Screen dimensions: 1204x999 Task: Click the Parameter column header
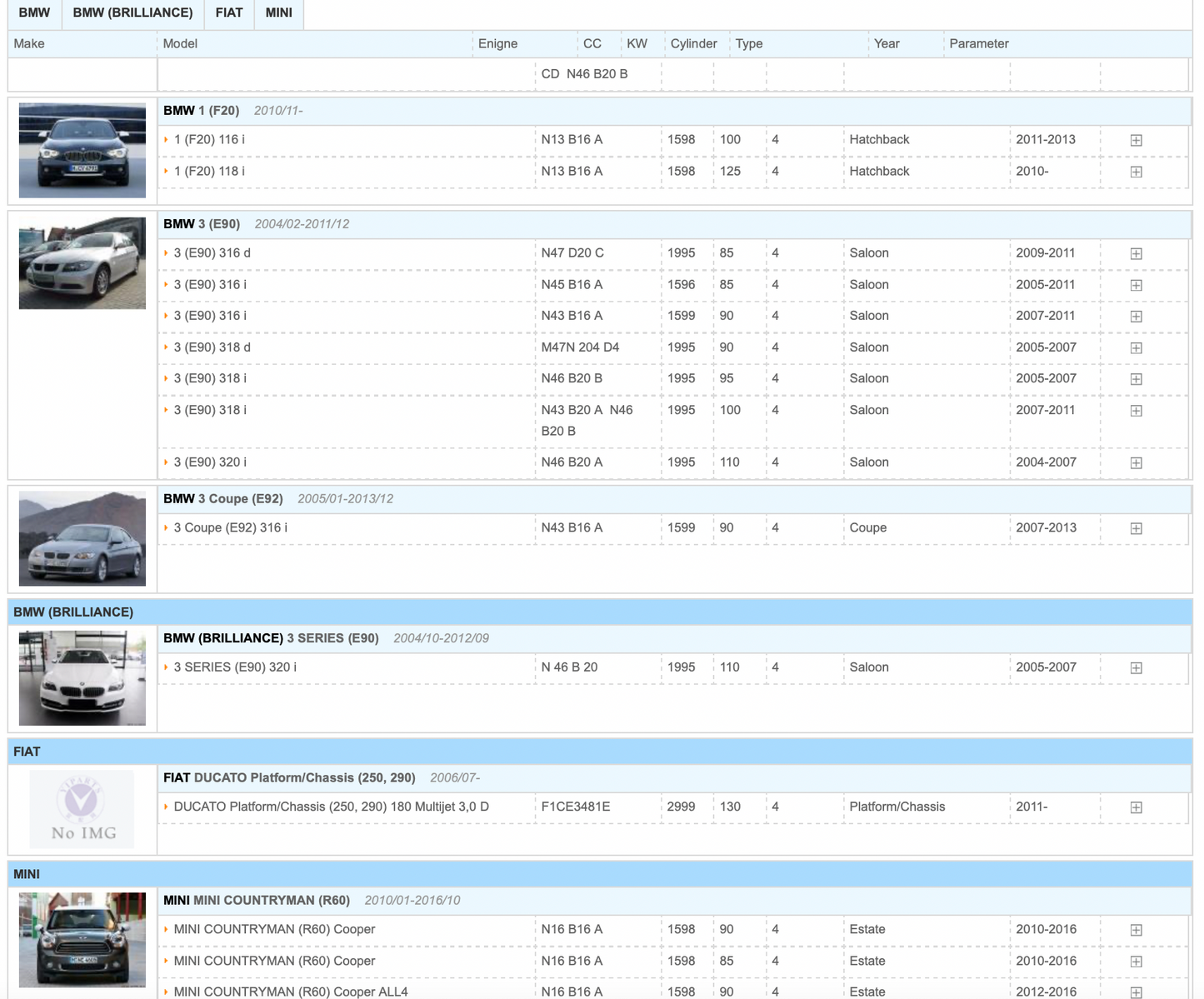coord(979,43)
